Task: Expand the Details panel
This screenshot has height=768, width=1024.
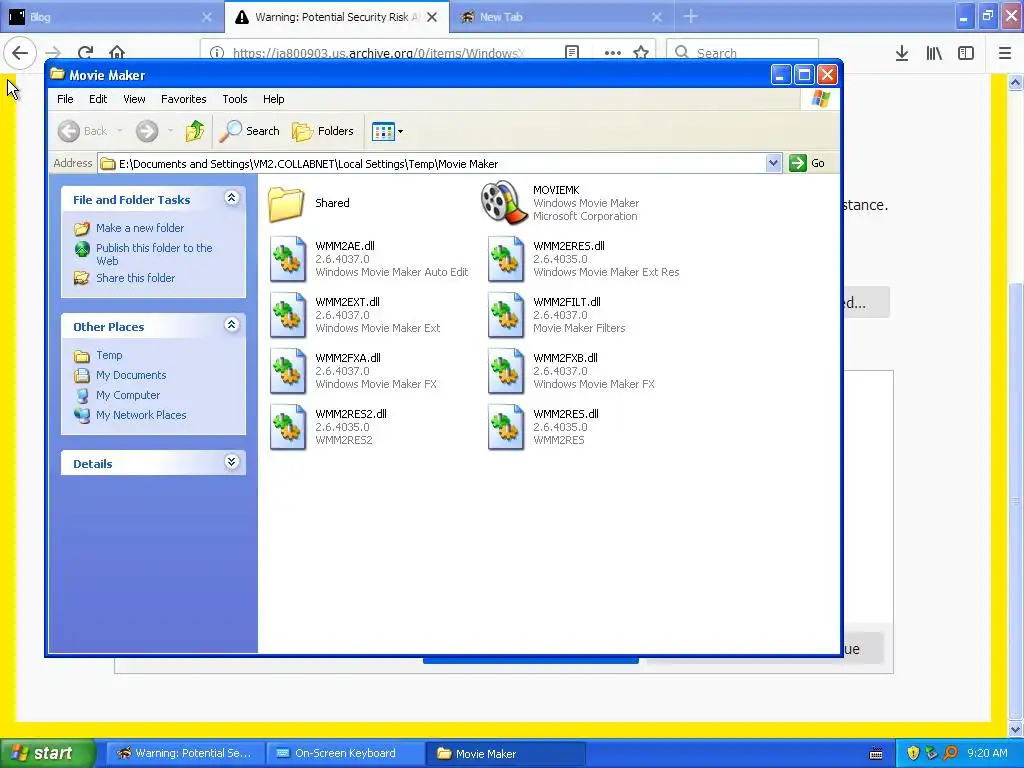Action: pyautogui.click(x=232, y=462)
